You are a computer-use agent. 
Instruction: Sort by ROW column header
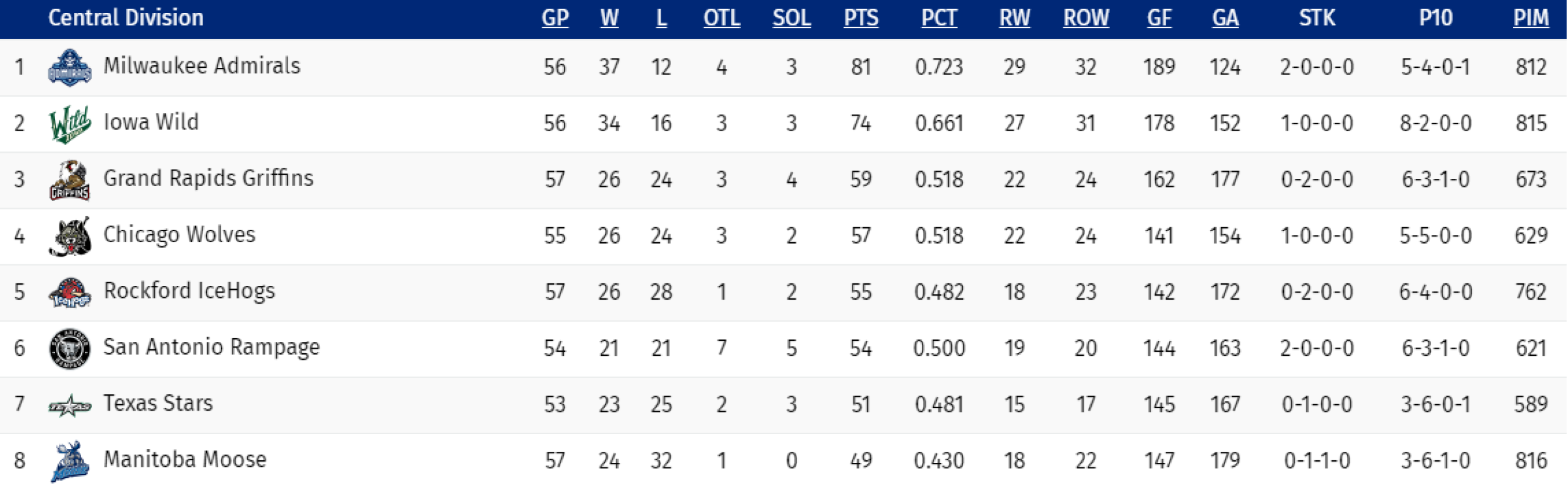[x=1086, y=18]
